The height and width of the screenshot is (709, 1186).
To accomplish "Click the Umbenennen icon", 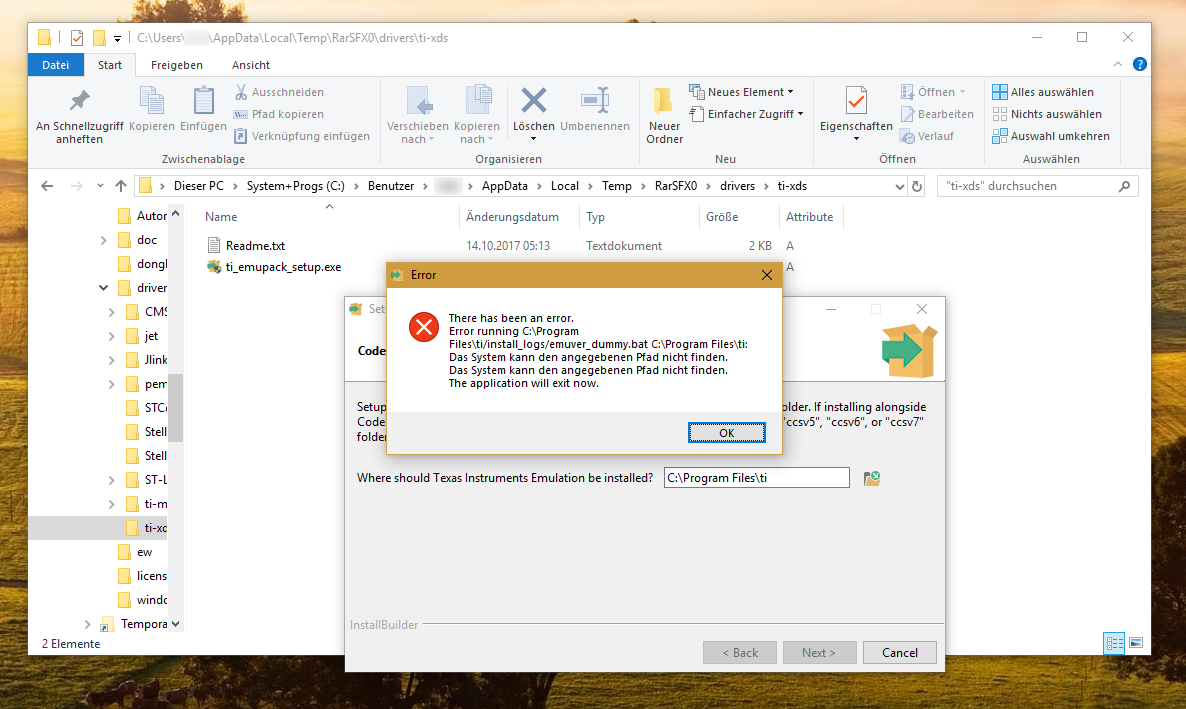I will 595,100.
